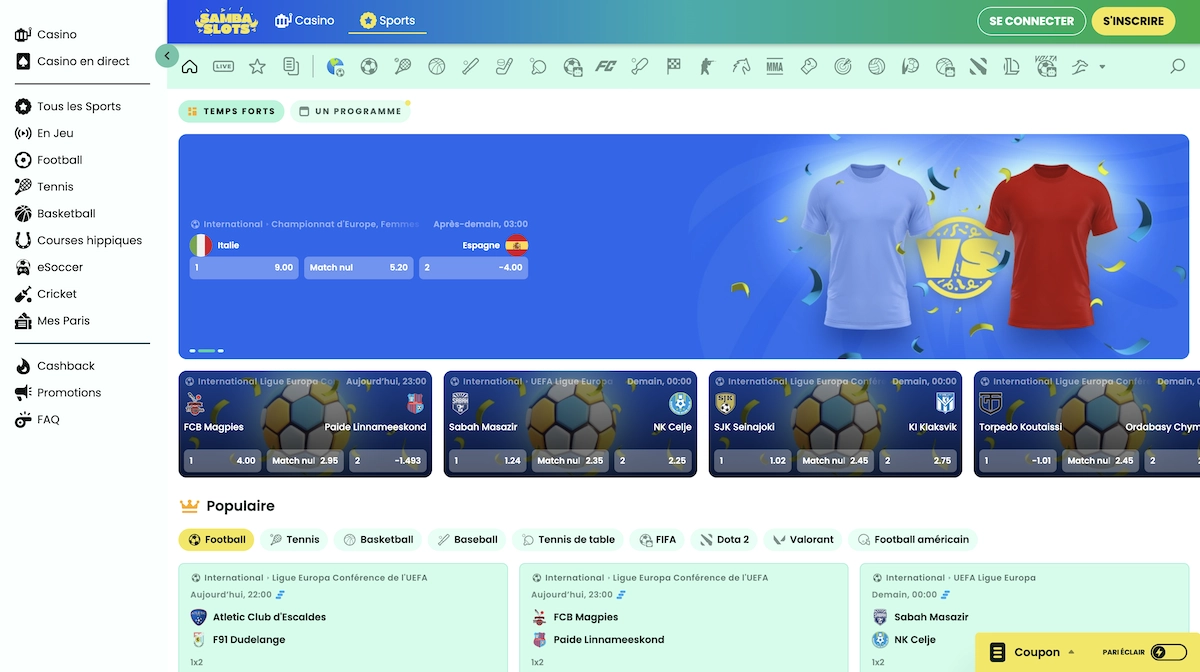Click the second carousel dot indicator
This screenshot has width=1200, height=672.
pos(205,351)
